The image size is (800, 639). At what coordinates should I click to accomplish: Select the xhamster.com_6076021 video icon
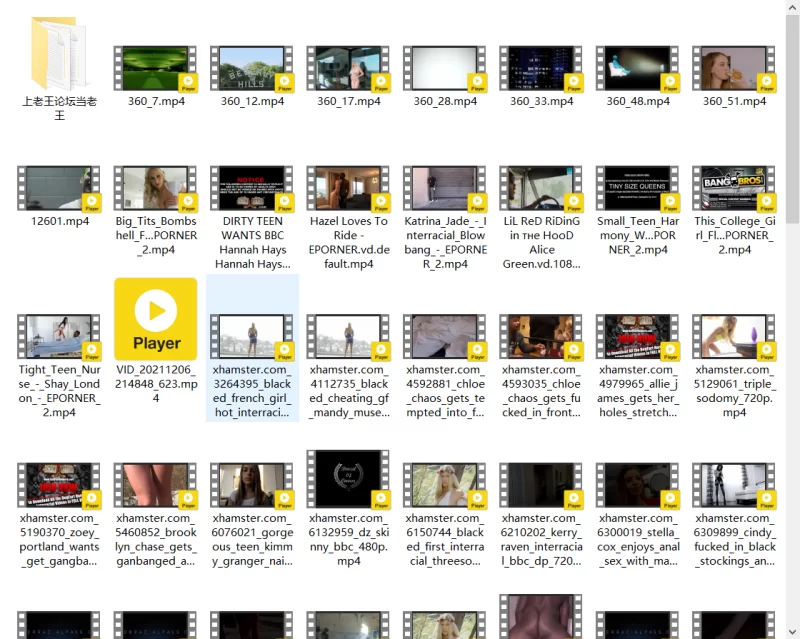pyautogui.click(x=252, y=485)
